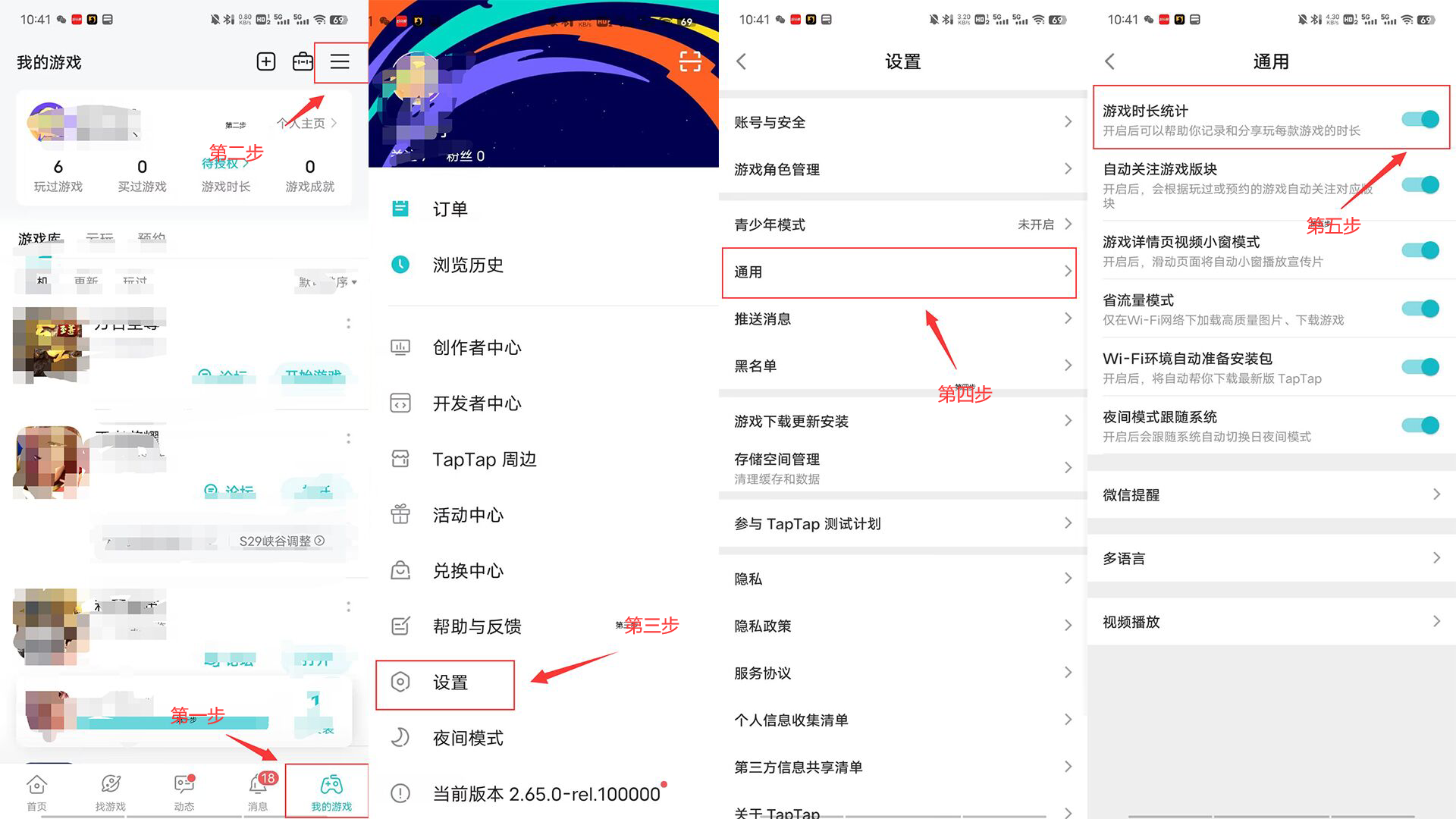Open 活动中心 gift icon
The image size is (1456, 819).
(400, 515)
